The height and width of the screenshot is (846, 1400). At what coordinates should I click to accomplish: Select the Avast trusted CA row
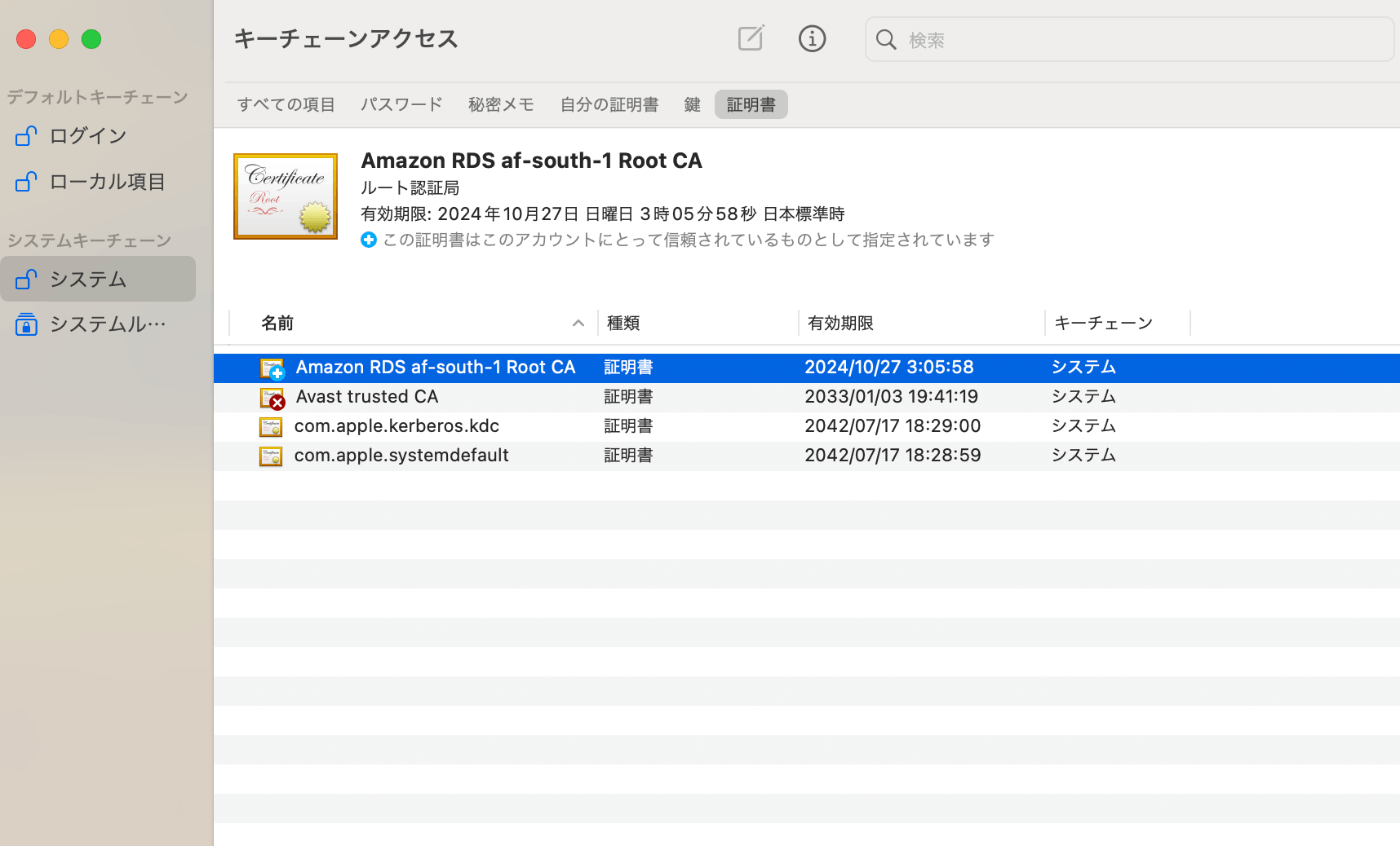pyautogui.click(x=807, y=397)
